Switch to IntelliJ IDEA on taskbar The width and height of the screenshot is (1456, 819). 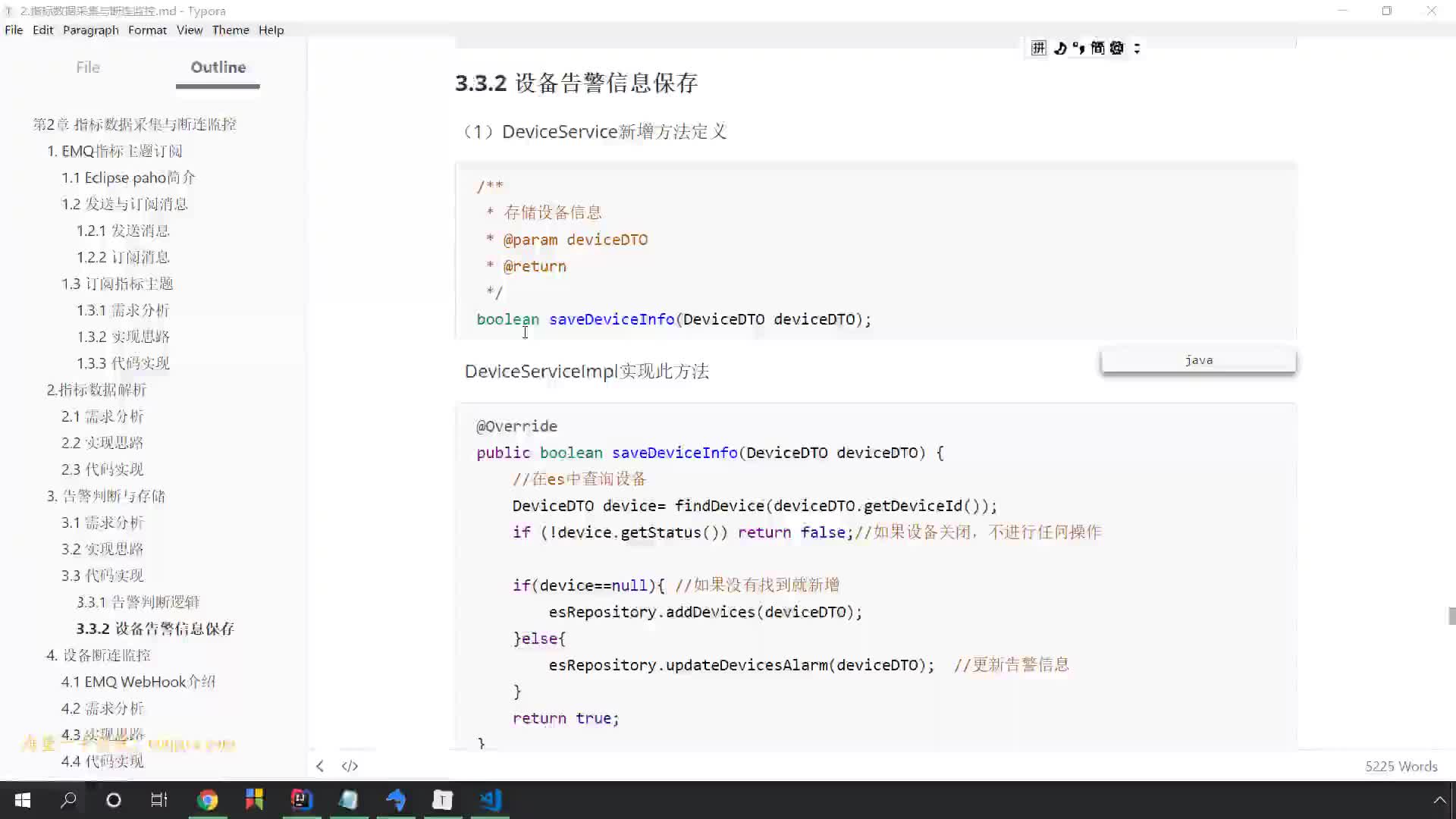tap(301, 800)
